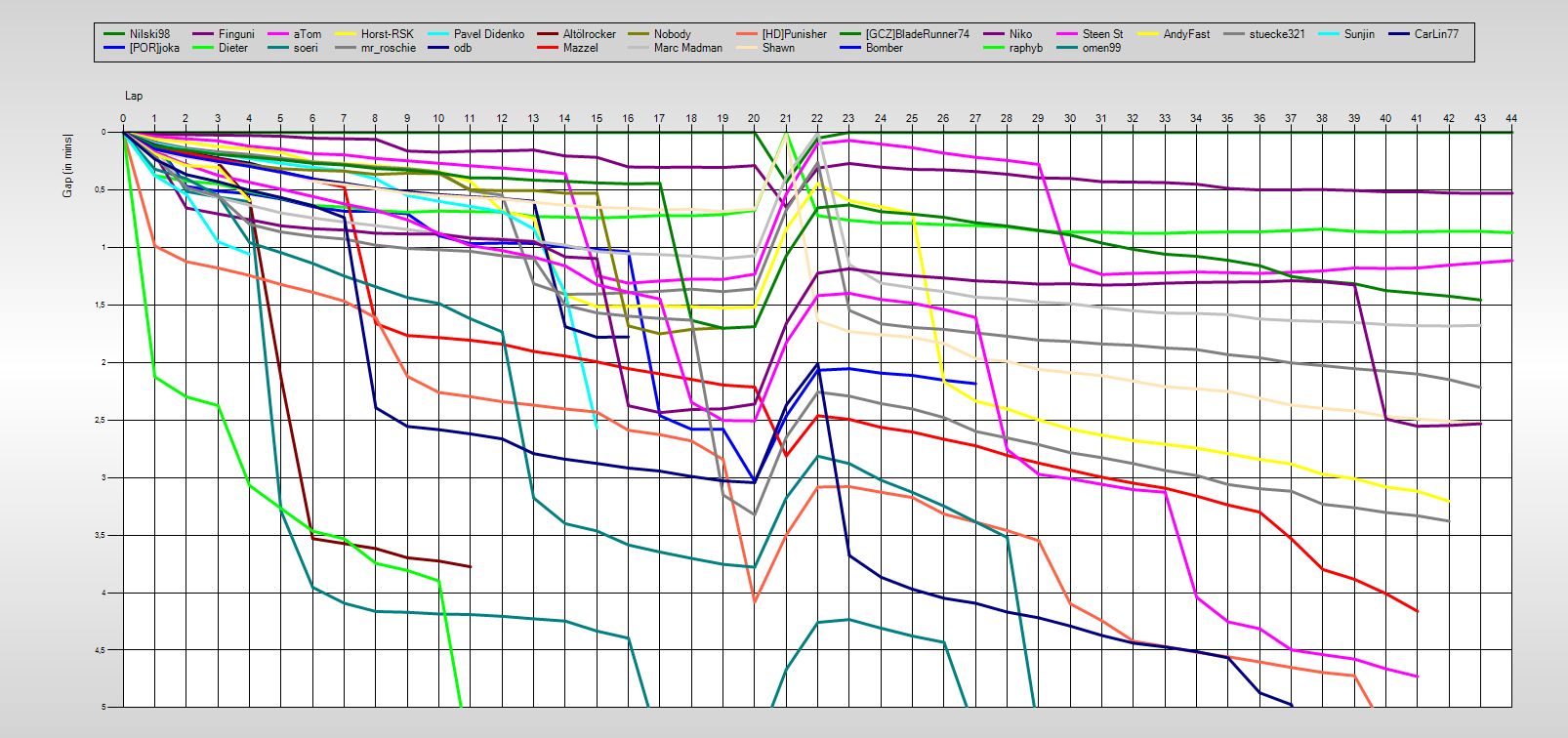Select [HD]Punisher legend entry
The image size is (1568, 738).
coord(794,34)
